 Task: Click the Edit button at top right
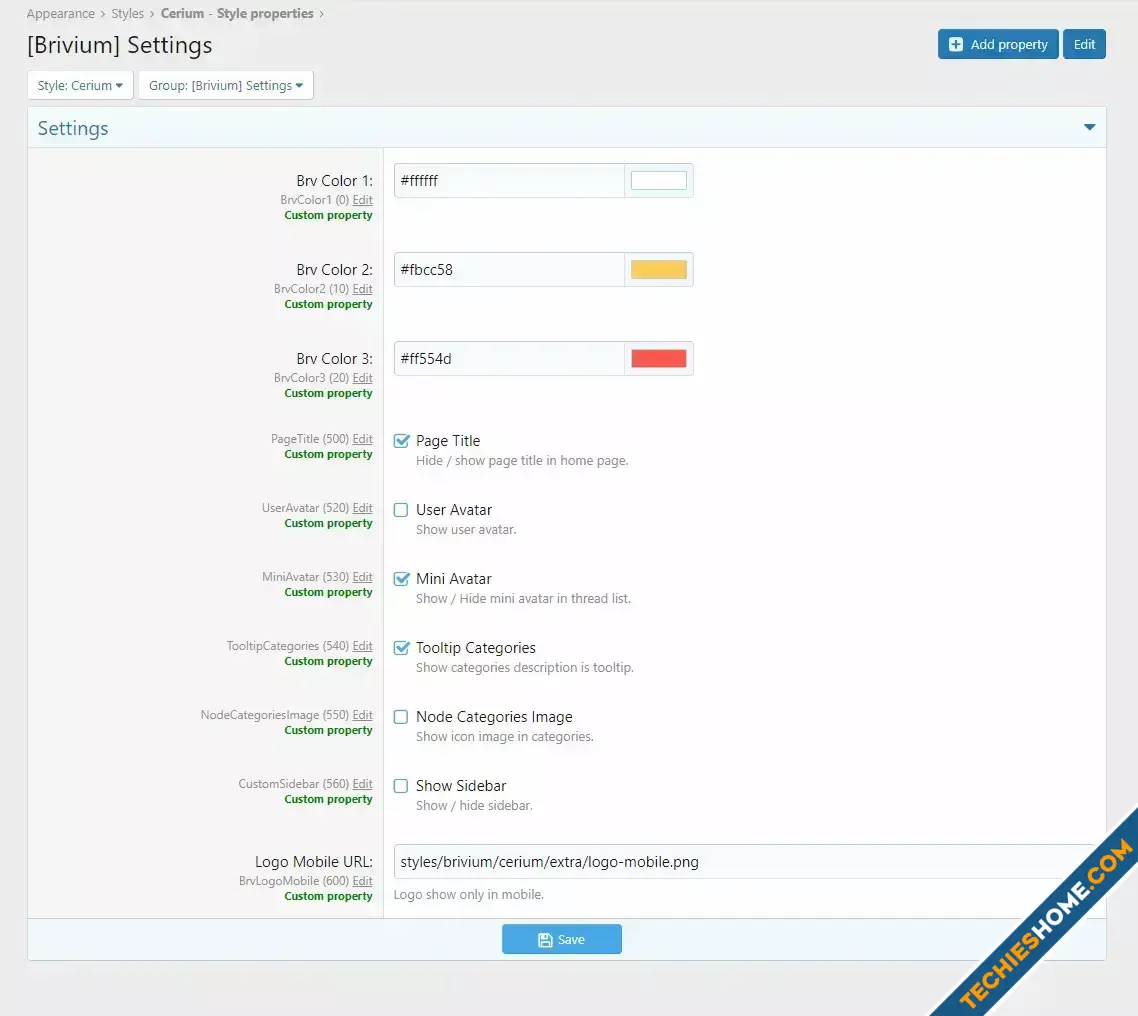[1084, 44]
